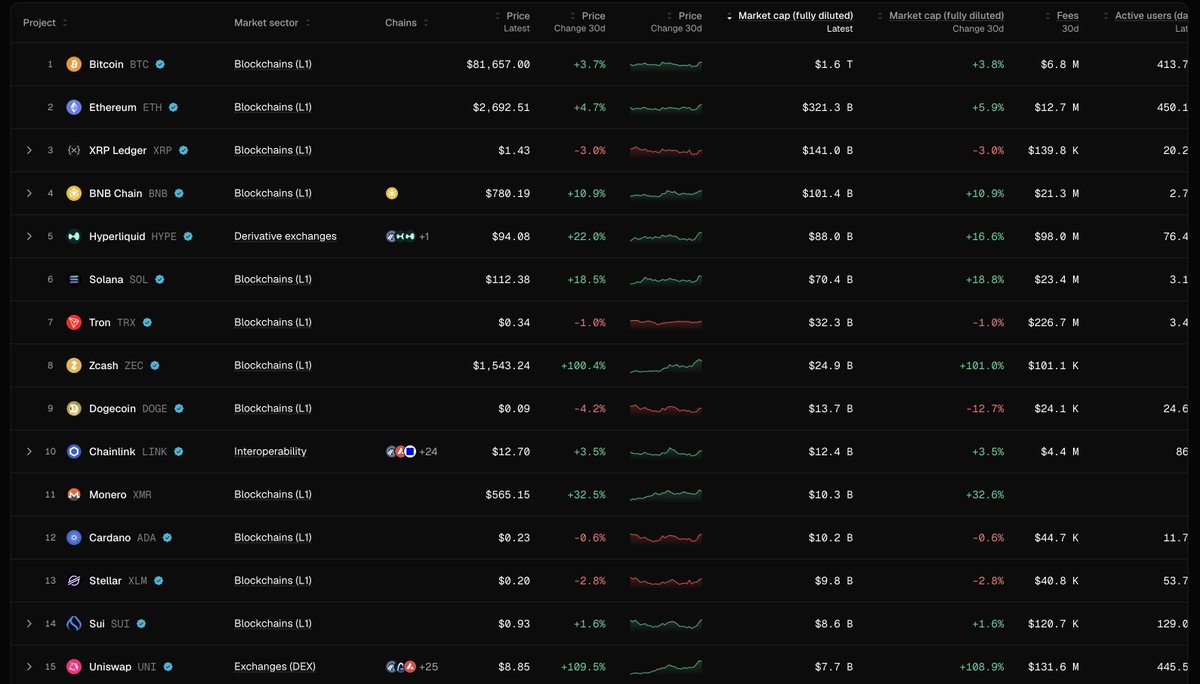Image resolution: width=1200 pixels, height=684 pixels.
Task: Sort by the Project column header
Action: click(x=45, y=22)
